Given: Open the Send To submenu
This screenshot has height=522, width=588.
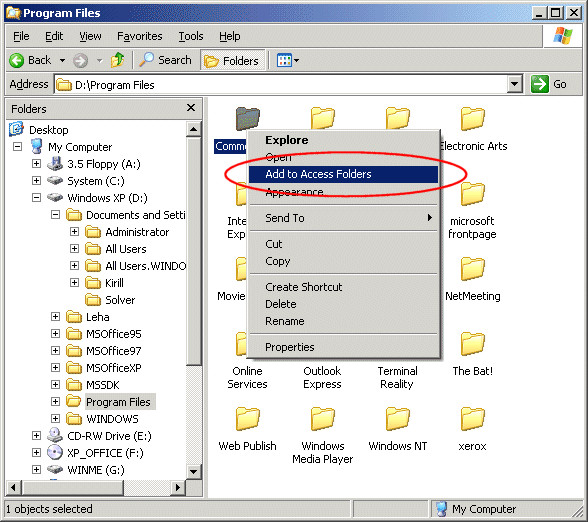Looking at the screenshot, I should click(344, 218).
